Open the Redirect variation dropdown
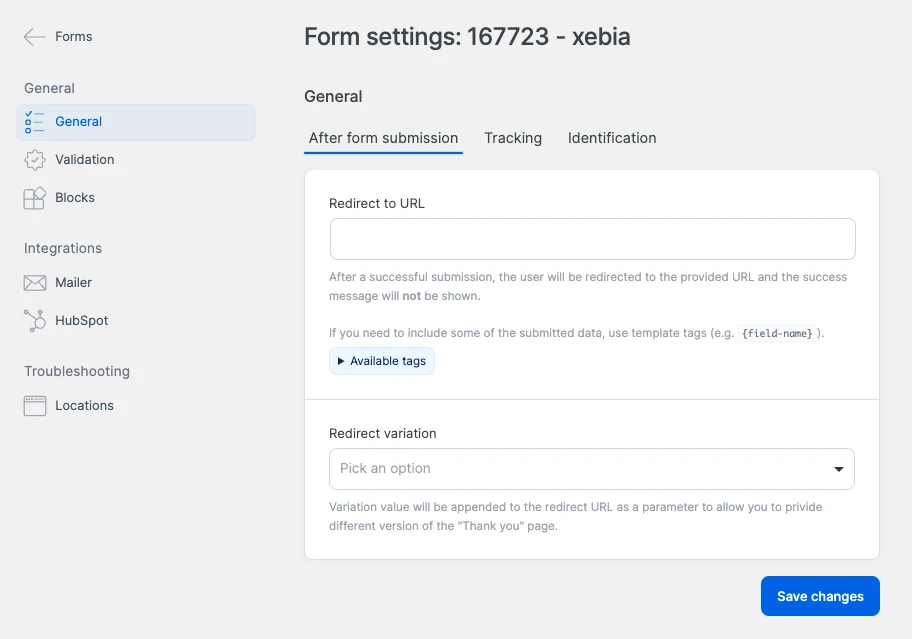 point(592,468)
